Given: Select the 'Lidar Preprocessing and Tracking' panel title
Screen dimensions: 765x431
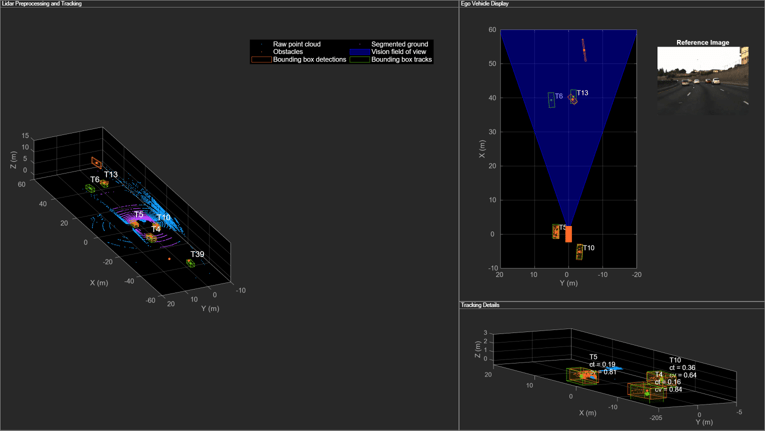Looking at the screenshot, I should tap(41, 3).
